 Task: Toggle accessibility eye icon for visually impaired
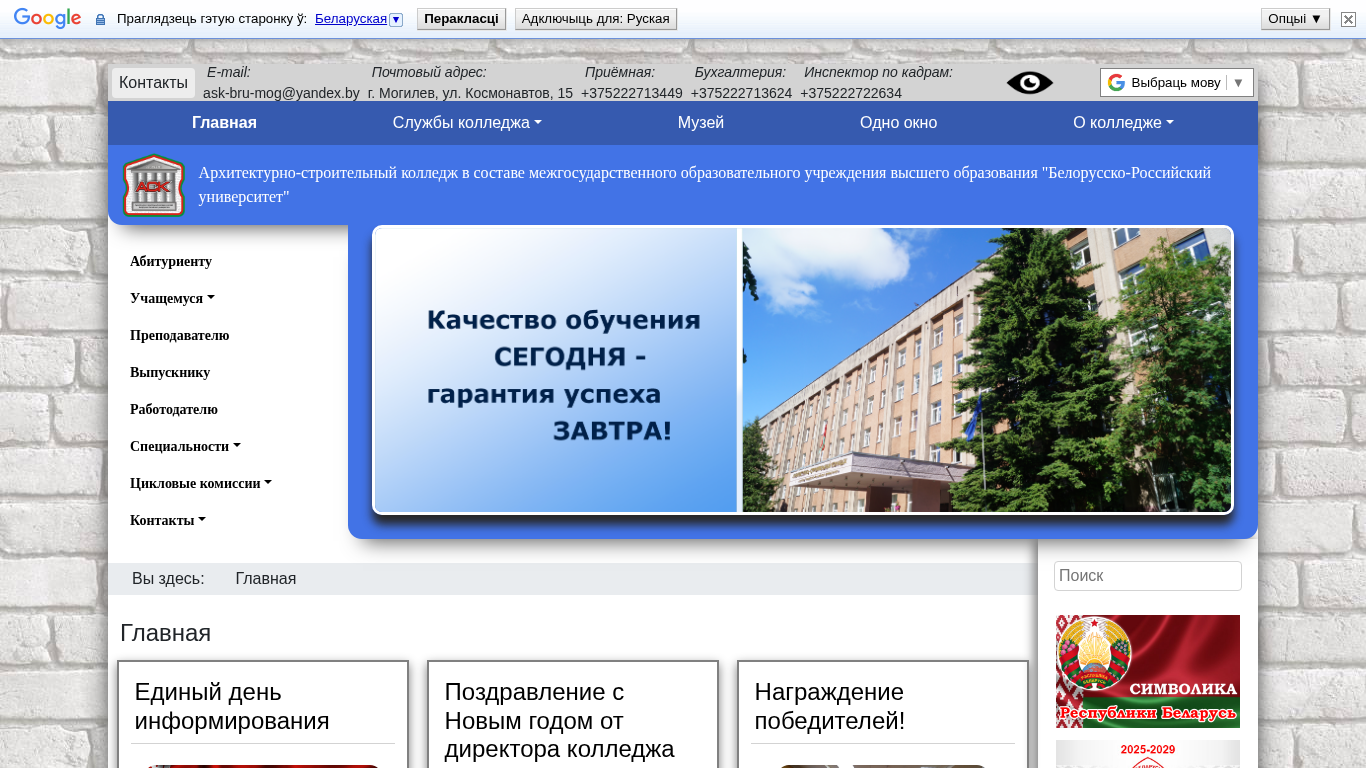tap(1030, 83)
